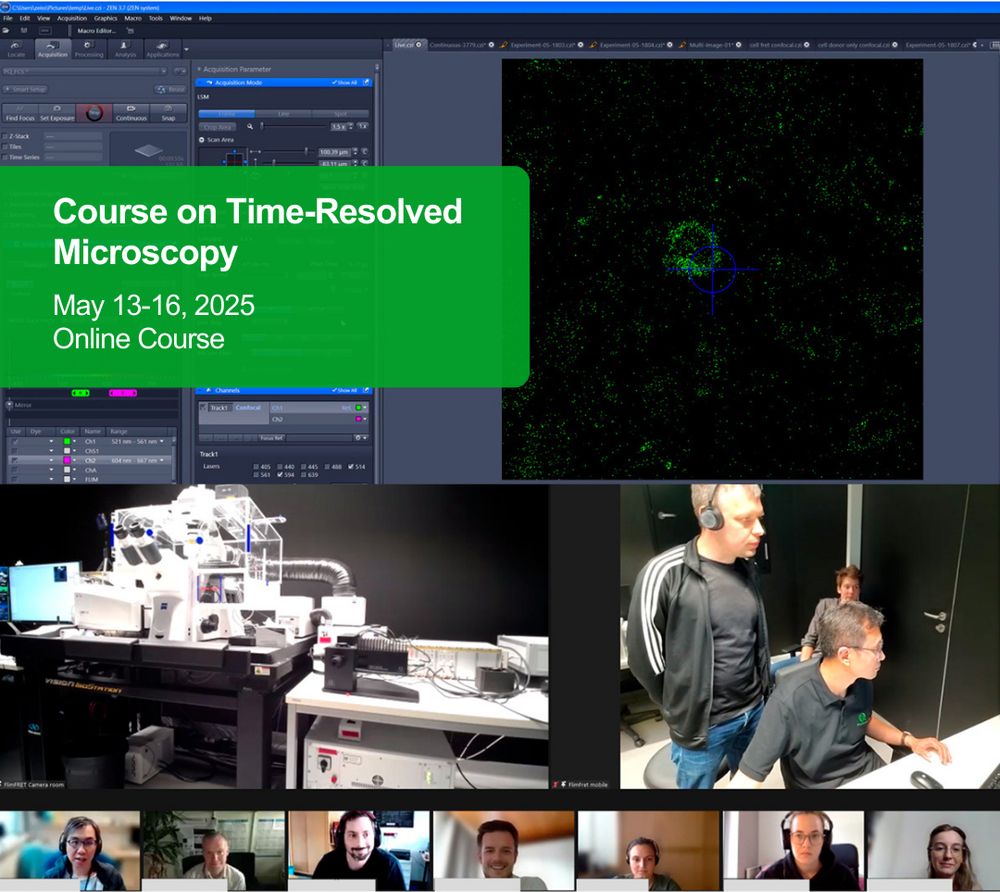Click the open folder toolbar icon
This screenshot has height=892, width=1000.
(x=6, y=30)
